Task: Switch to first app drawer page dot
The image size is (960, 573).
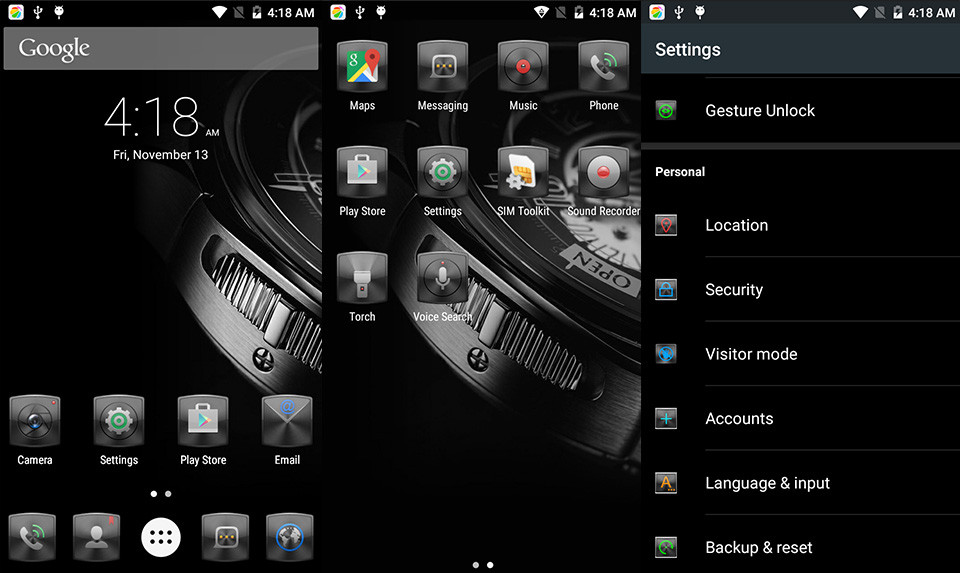Action: click(476, 565)
